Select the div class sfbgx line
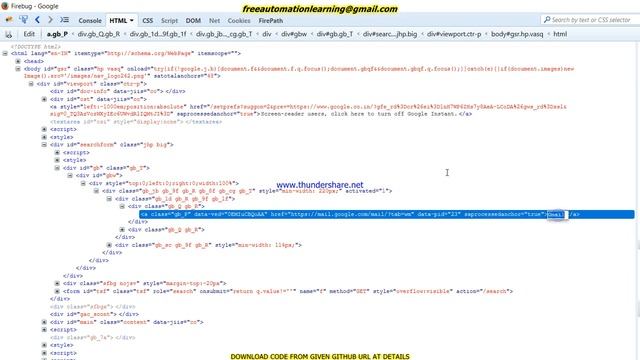This screenshot has width=640, height=360. (x=93, y=307)
